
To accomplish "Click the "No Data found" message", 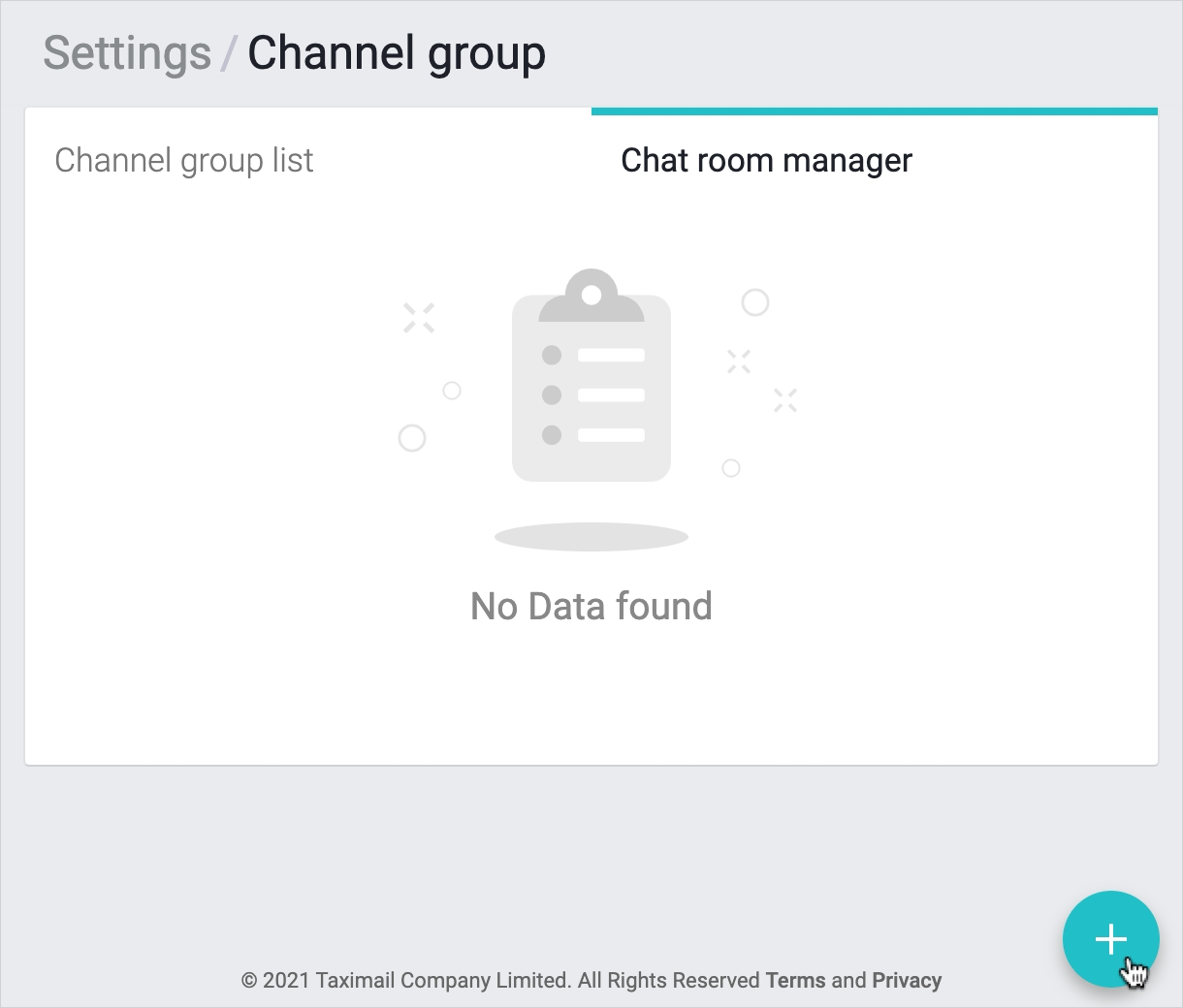I will point(591,606).
